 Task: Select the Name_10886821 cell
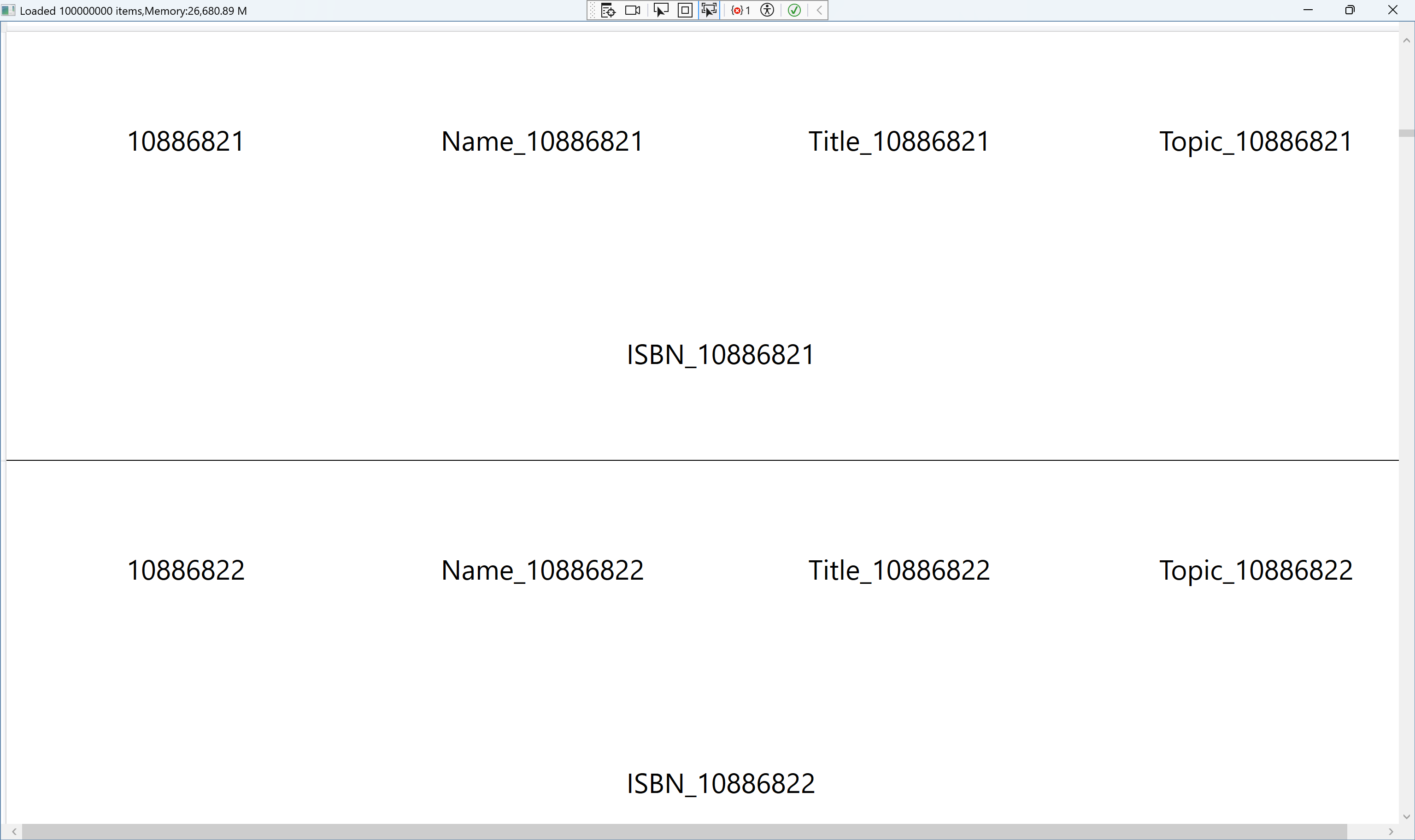[542, 141]
